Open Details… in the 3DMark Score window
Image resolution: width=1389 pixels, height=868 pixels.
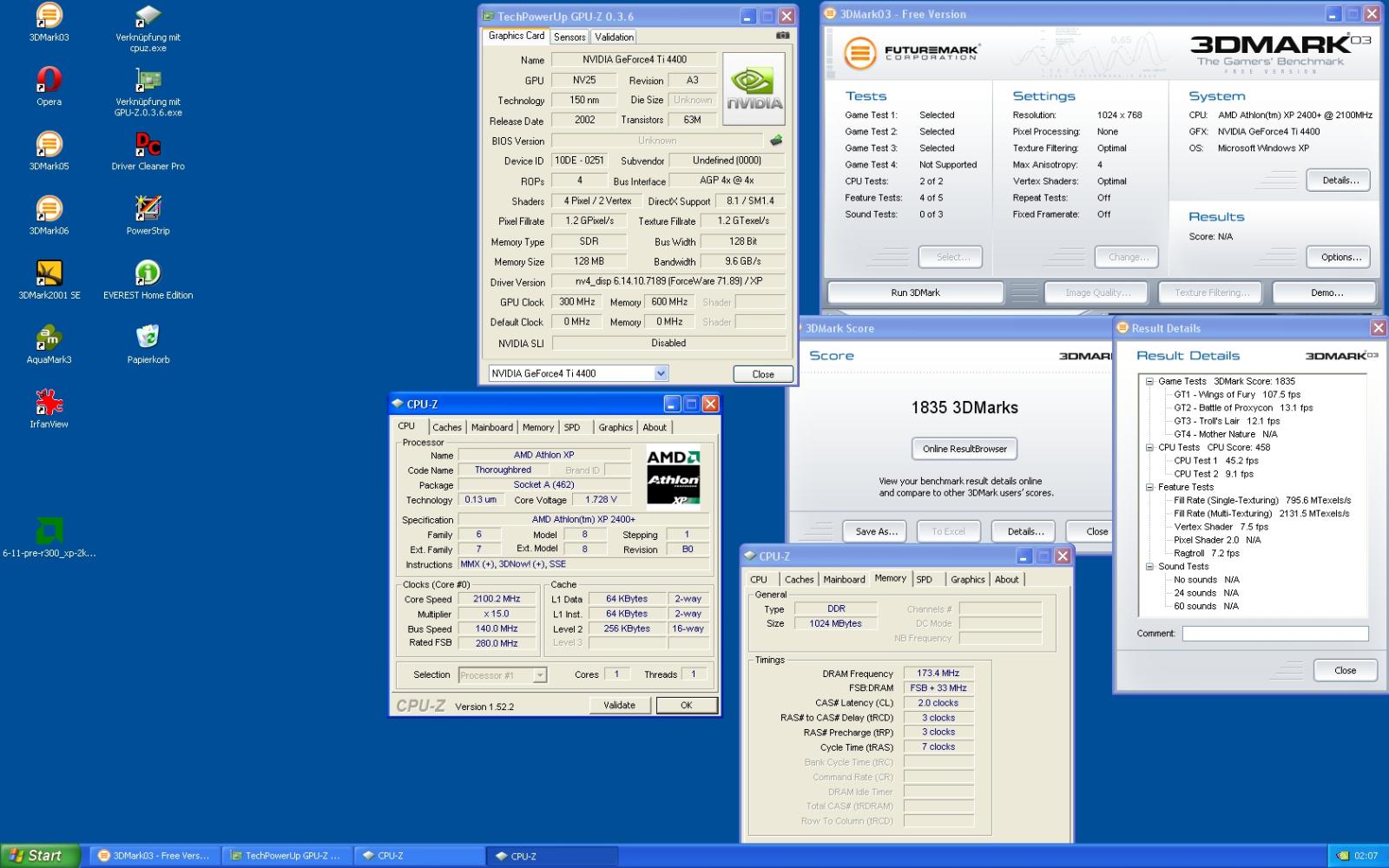coord(1024,531)
